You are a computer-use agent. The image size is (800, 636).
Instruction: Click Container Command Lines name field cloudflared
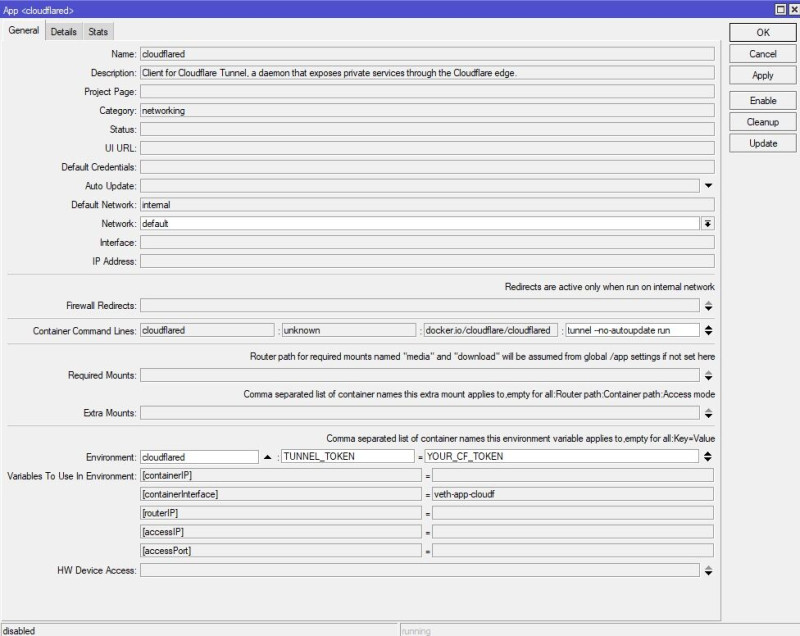[x=207, y=330]
